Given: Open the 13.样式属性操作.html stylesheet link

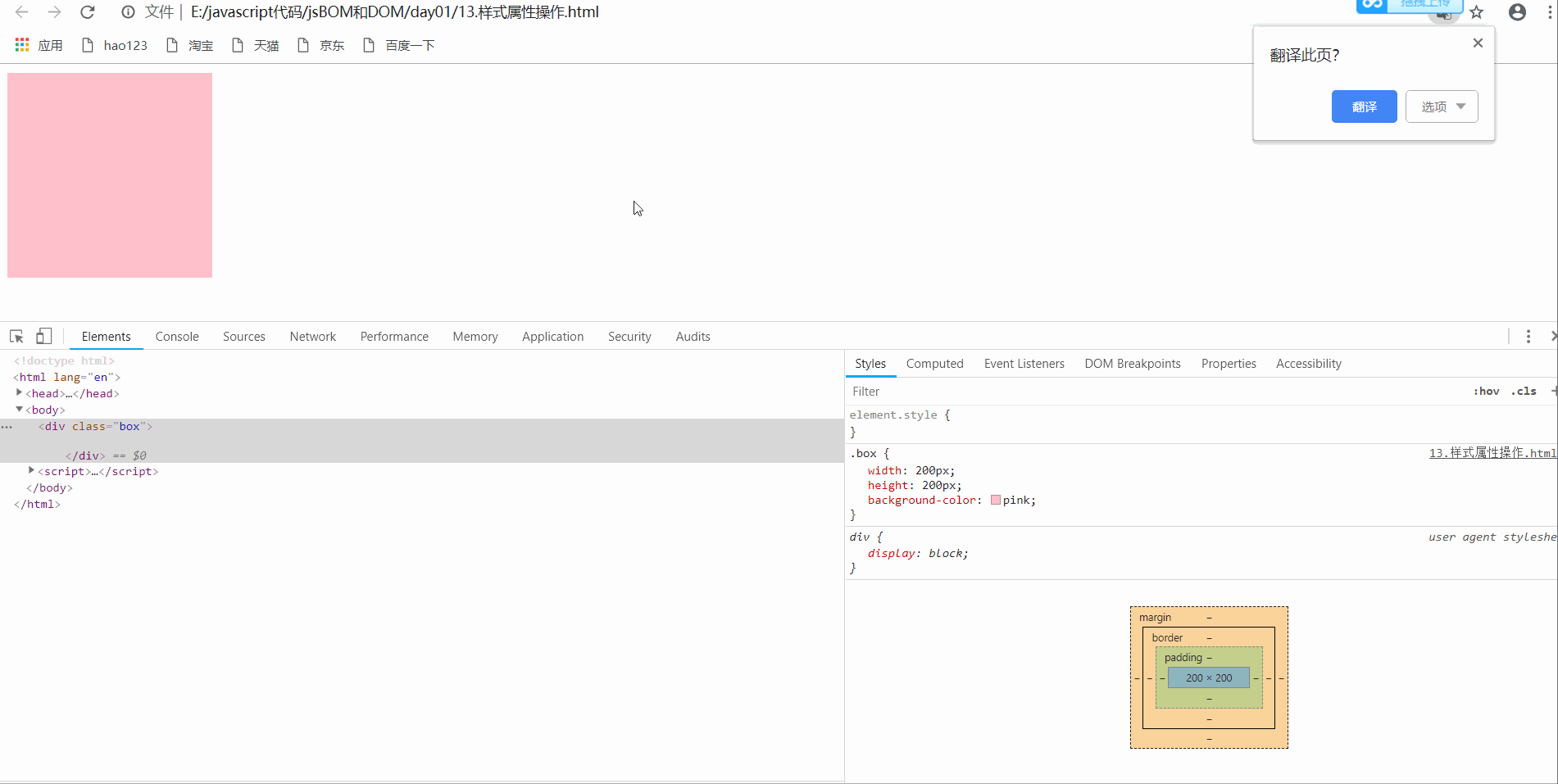Looking at the screenshot, I should point(1492,453).
